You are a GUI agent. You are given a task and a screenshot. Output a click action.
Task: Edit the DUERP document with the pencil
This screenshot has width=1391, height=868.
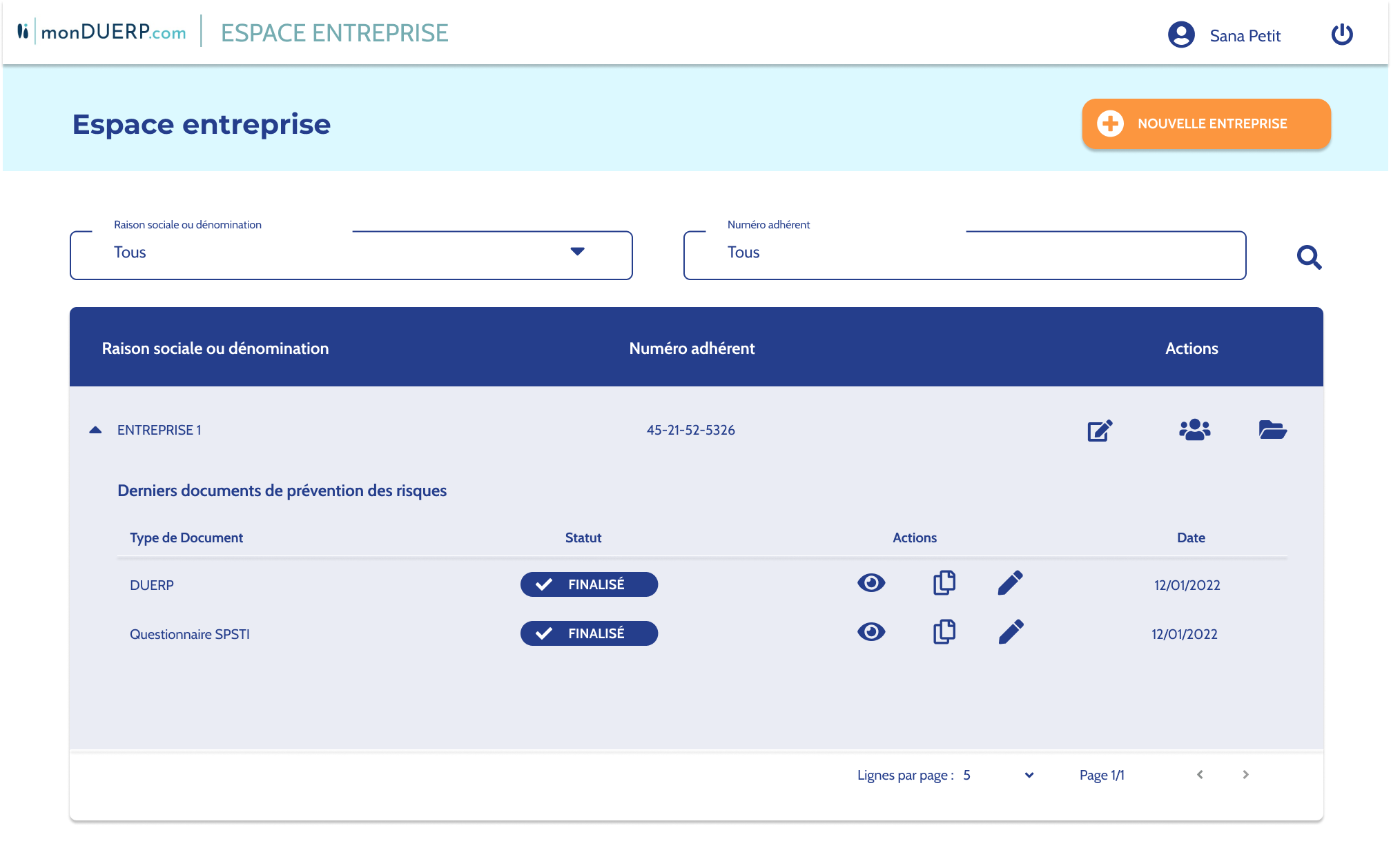point(1011,583)
